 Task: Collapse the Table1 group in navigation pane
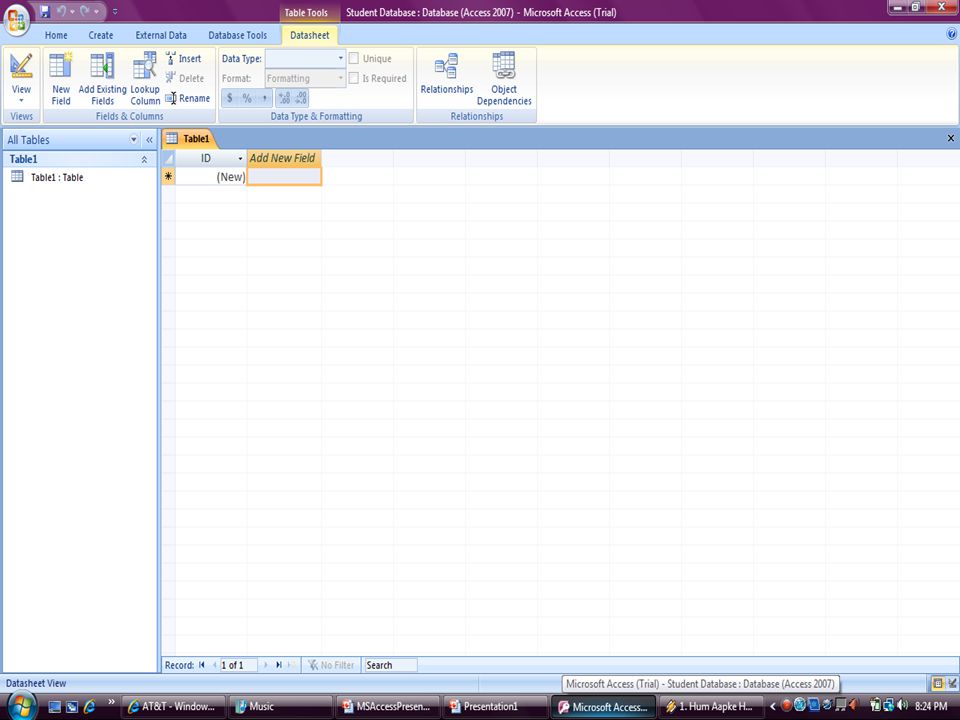pyautogui.click(x=144, y=159)
